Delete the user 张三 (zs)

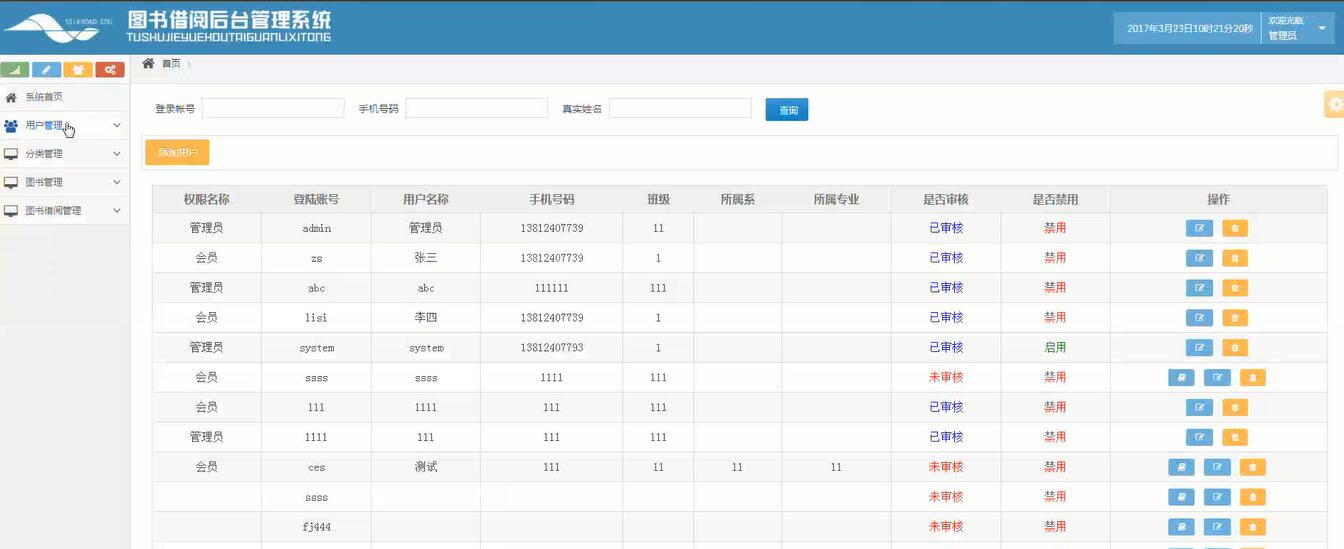(1235, 258)
